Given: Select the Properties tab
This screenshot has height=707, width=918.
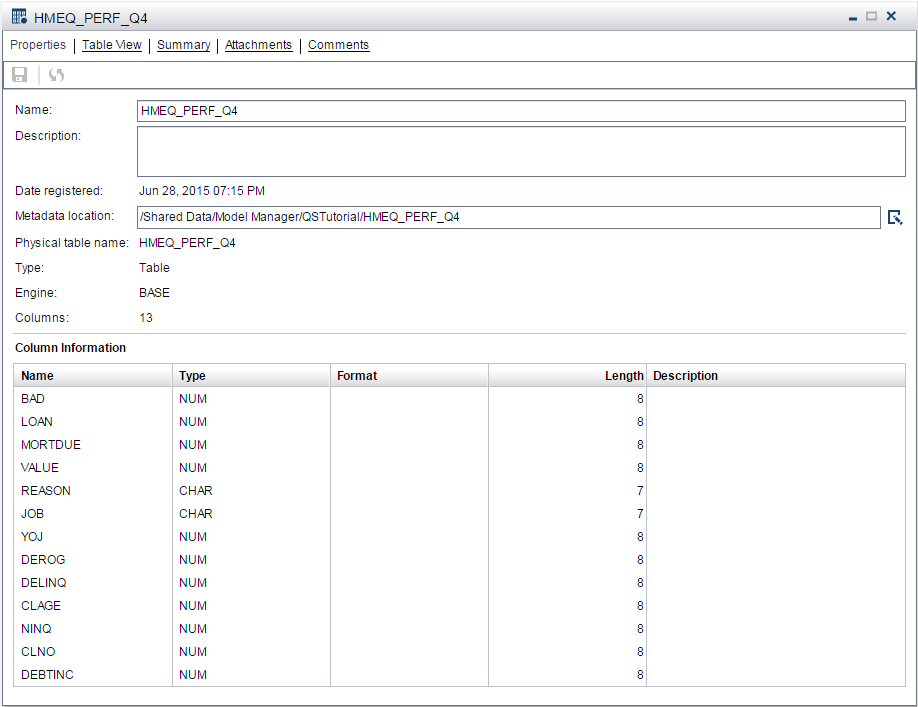Looking at the screenshot, I should [38, 45].
